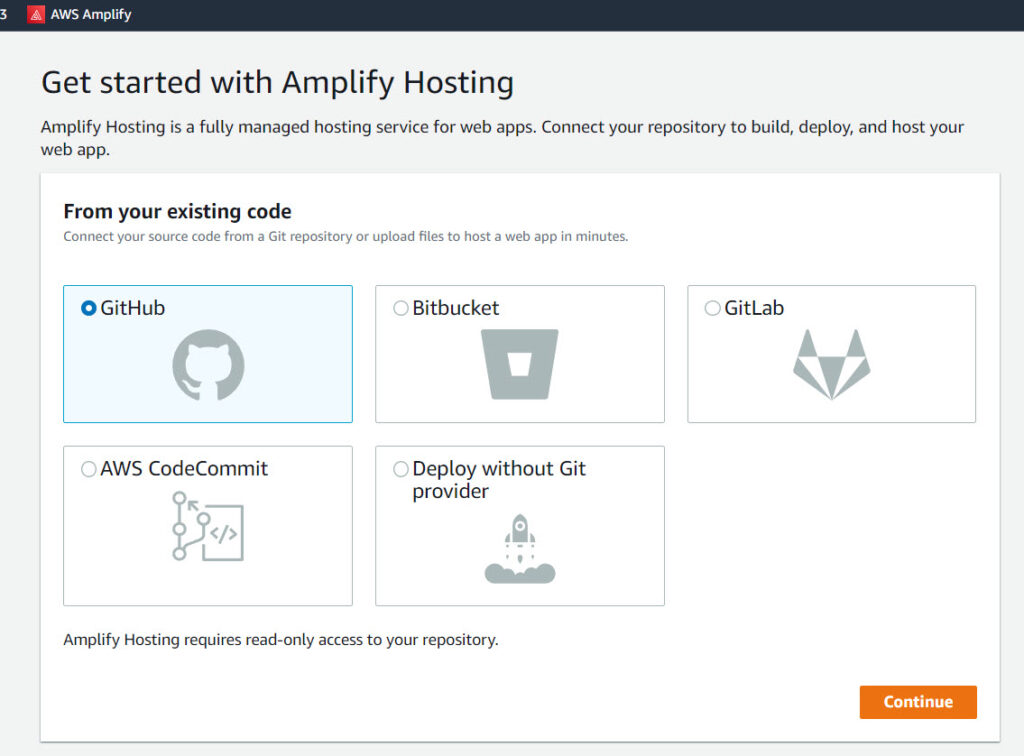Click the AWS CodeCommit label text
The height and width of the screenshot is (756, 1024).
point(184,469)
